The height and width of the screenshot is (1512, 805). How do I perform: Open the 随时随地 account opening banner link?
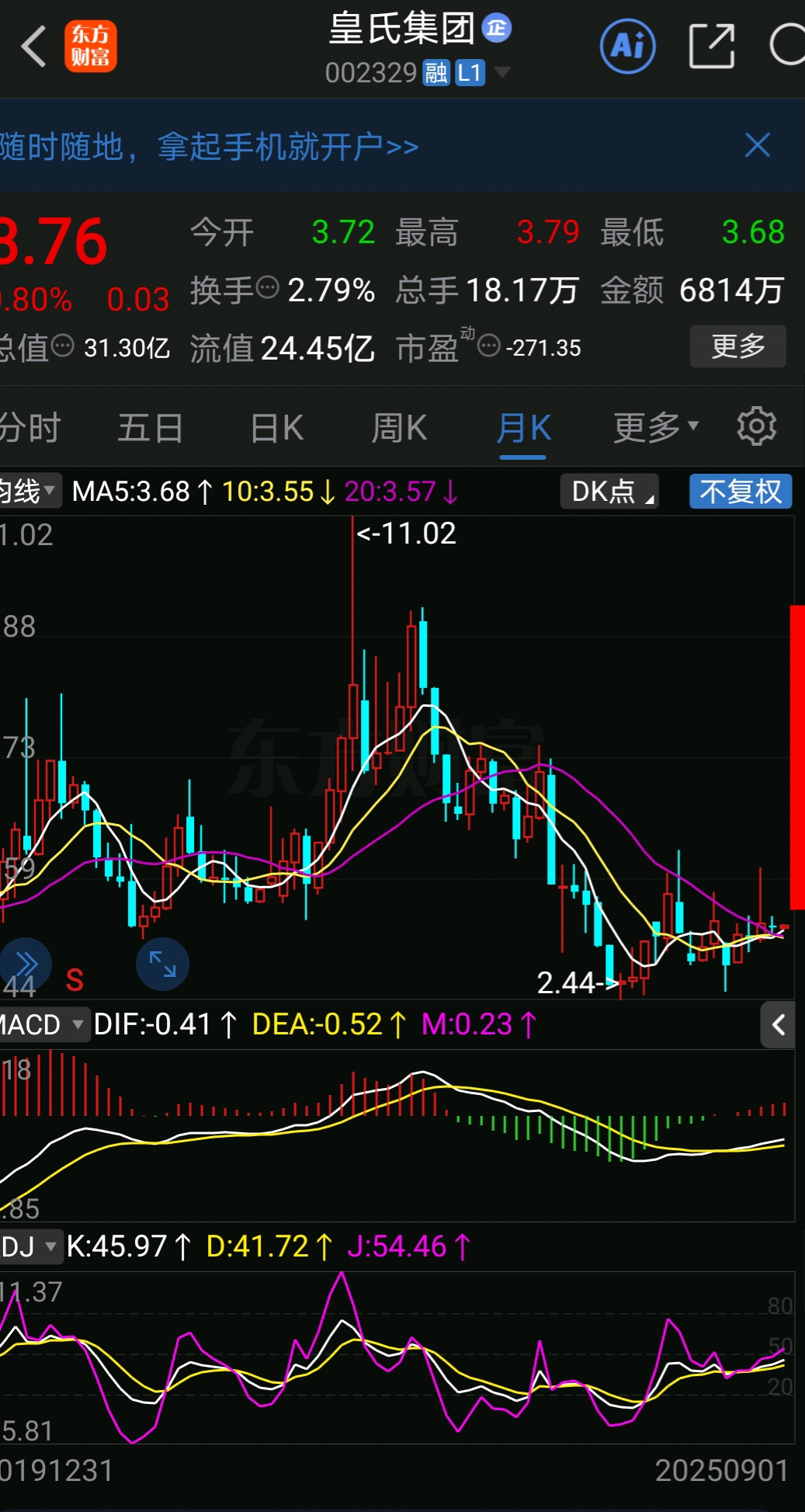pos(210,146)
